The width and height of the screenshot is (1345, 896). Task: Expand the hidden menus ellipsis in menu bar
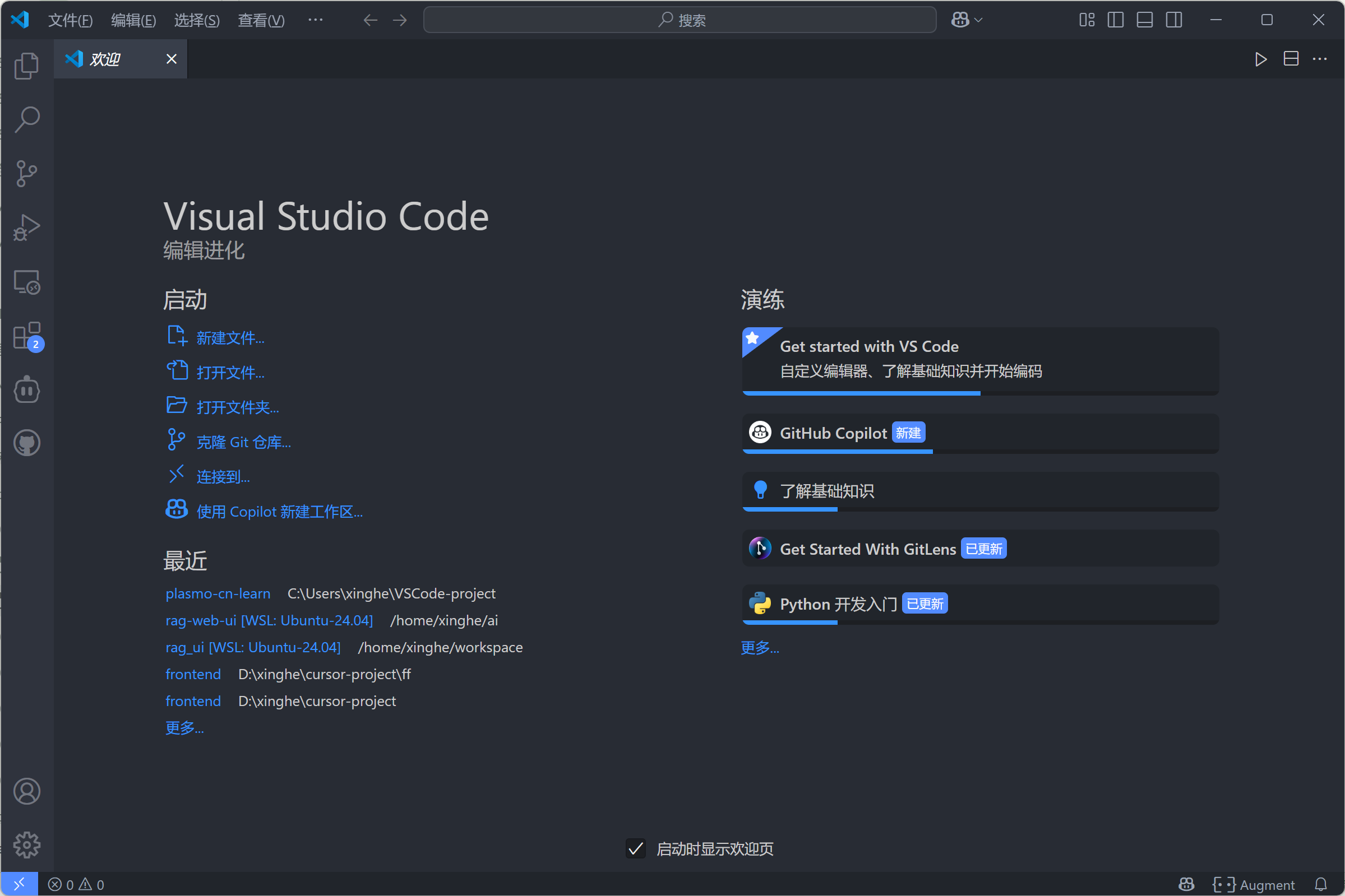315,20
